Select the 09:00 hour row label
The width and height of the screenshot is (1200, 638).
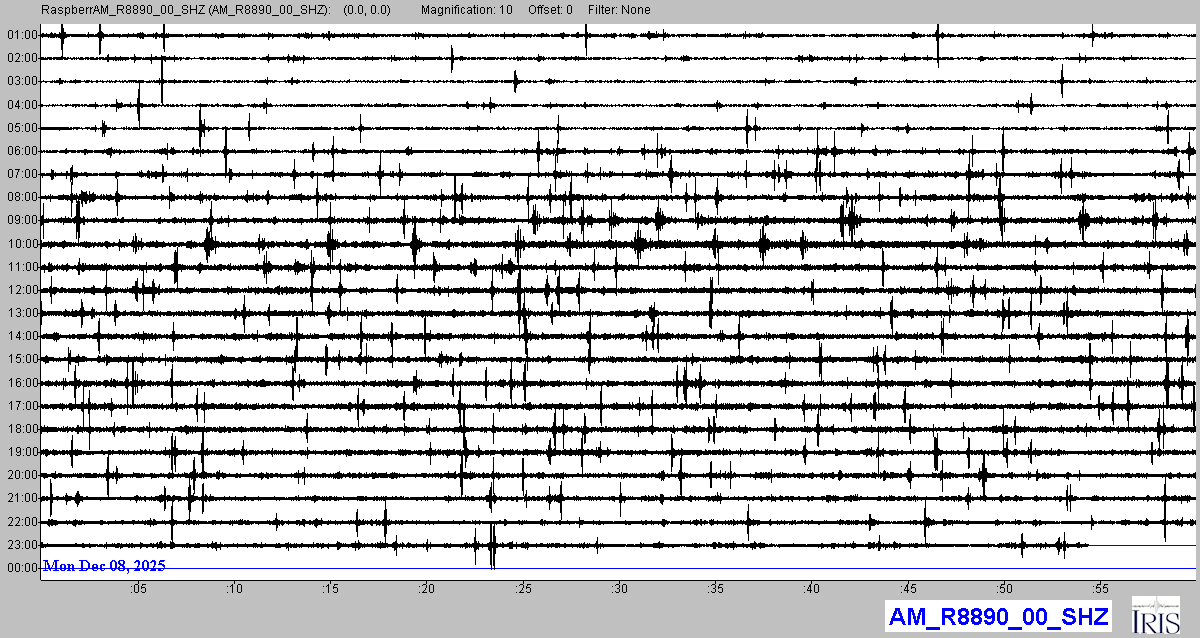21,220
